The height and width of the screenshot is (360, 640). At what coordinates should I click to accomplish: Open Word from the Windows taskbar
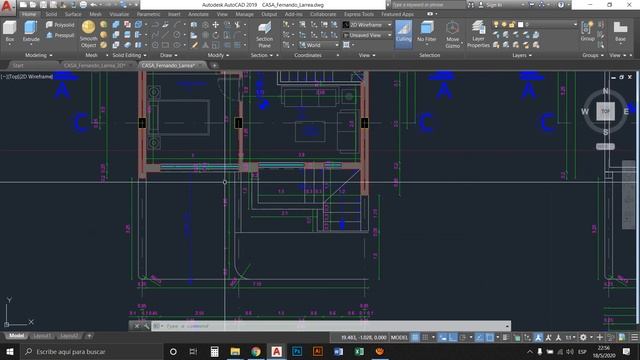pyautogui.click(x=338, y=351)
